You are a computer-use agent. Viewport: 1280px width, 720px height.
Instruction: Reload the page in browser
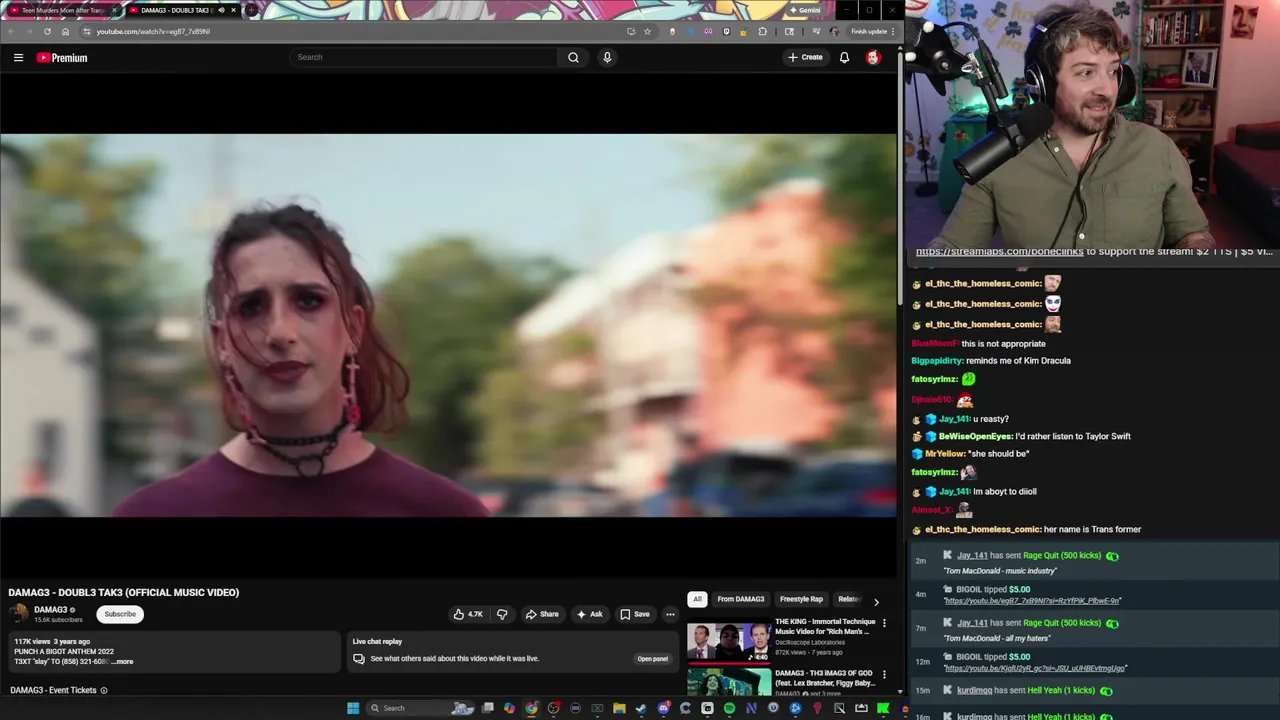[x=47, y=31]
